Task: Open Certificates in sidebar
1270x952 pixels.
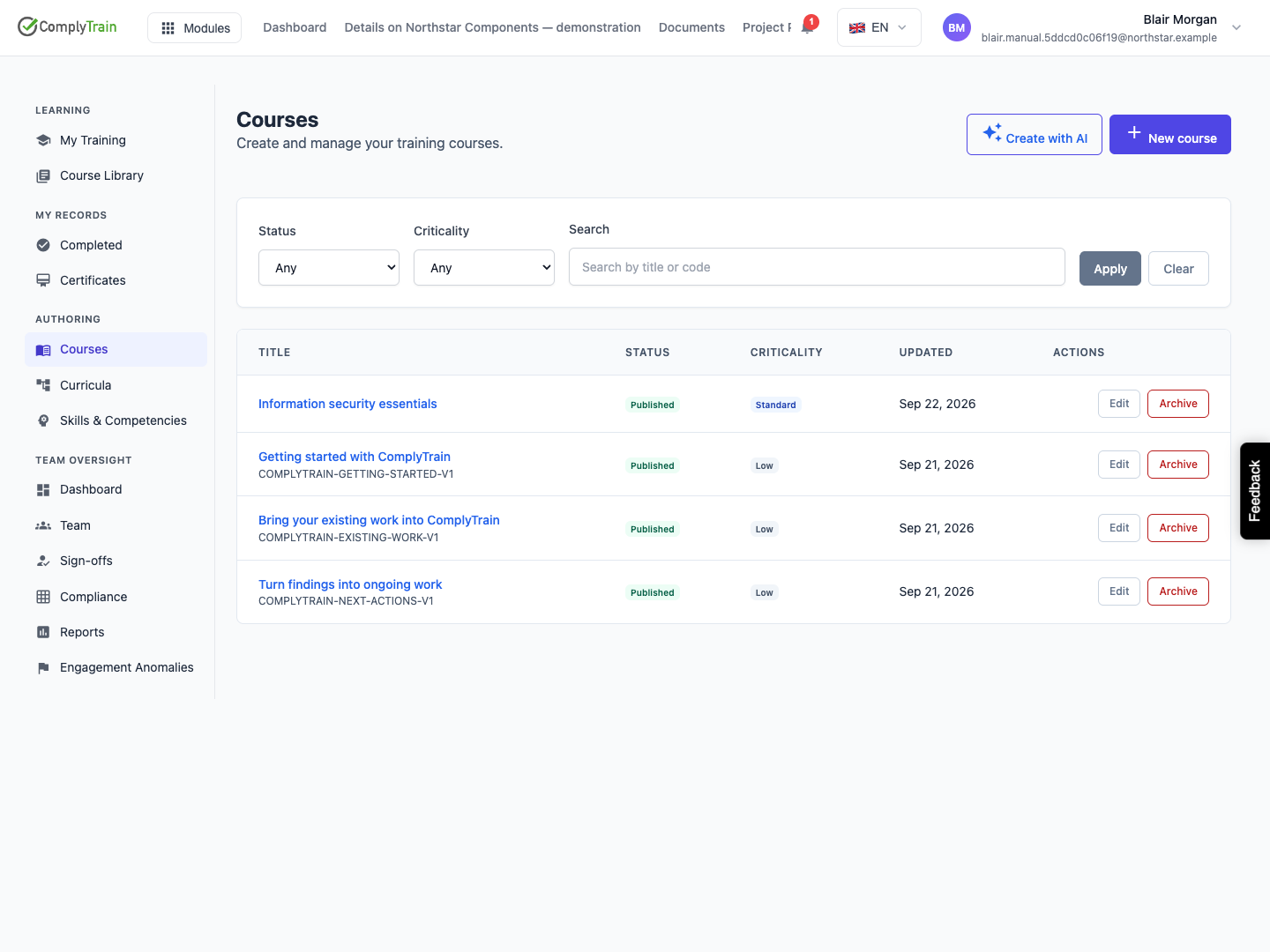Action: click(x=116, y=280)
